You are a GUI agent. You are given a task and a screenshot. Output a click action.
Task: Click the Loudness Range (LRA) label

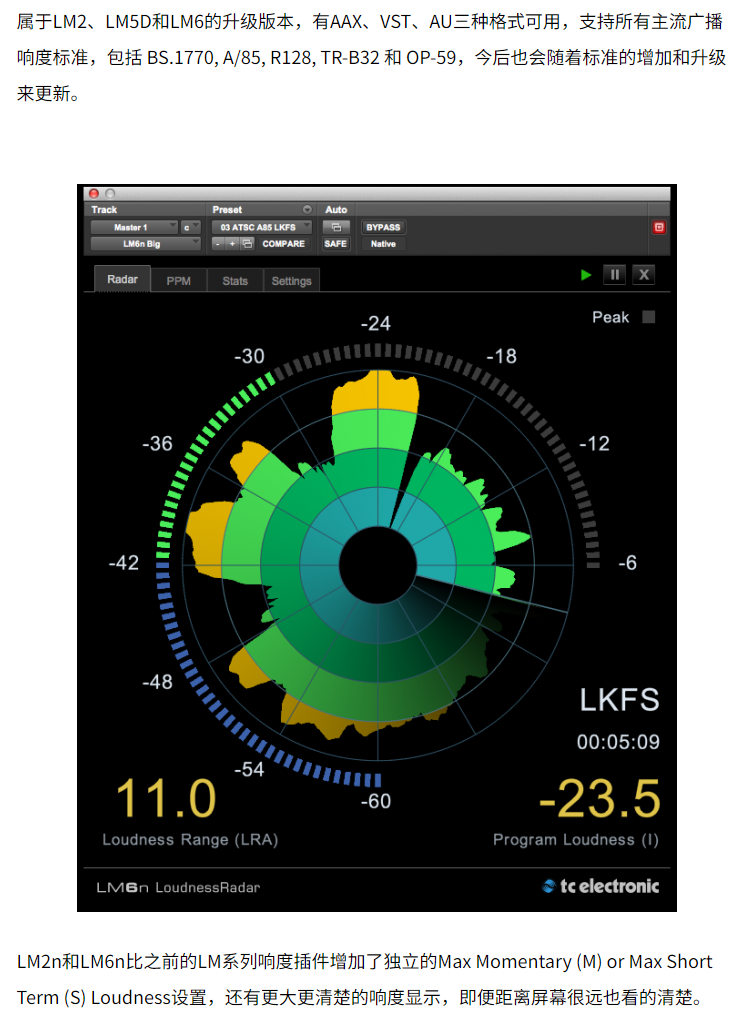coord(190,839)
